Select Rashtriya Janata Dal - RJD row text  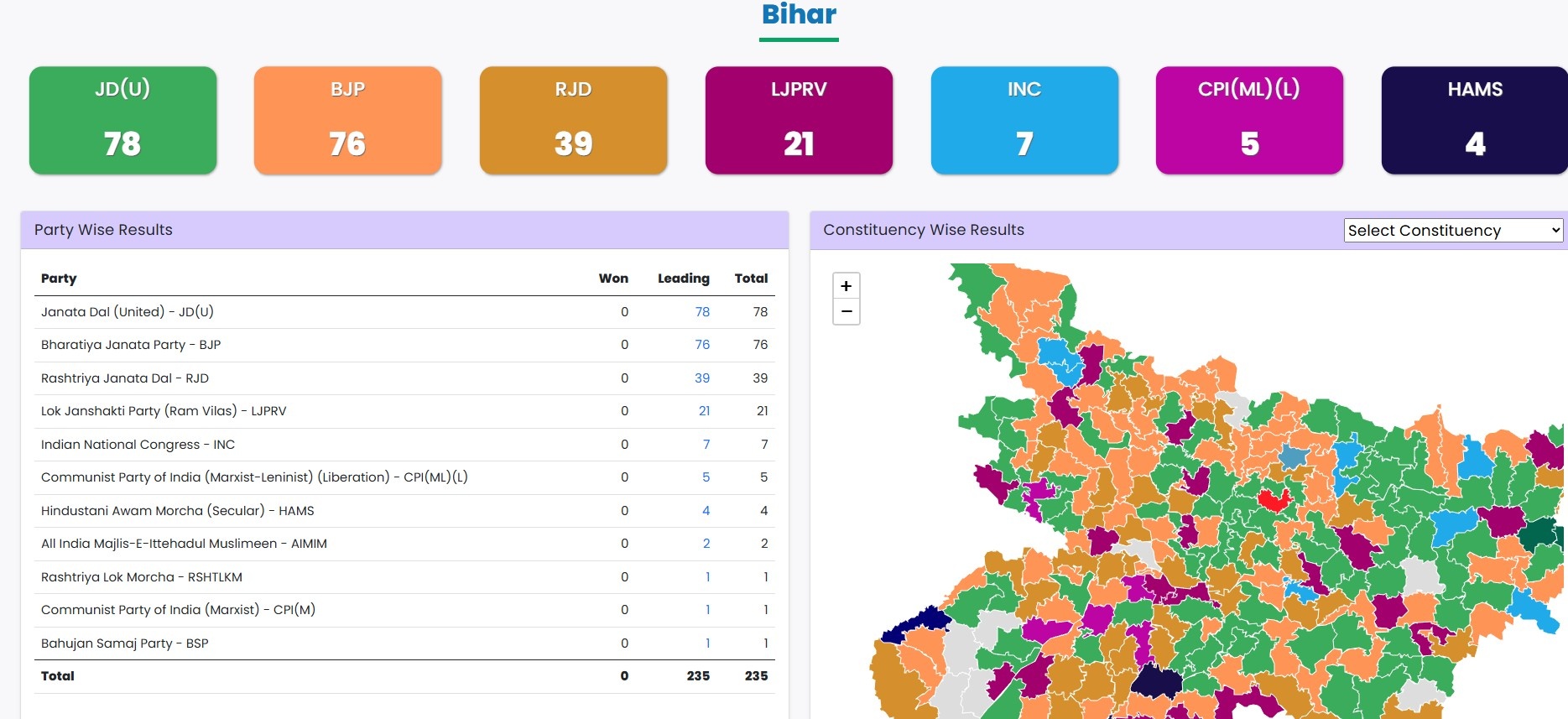tap(125, 378)
